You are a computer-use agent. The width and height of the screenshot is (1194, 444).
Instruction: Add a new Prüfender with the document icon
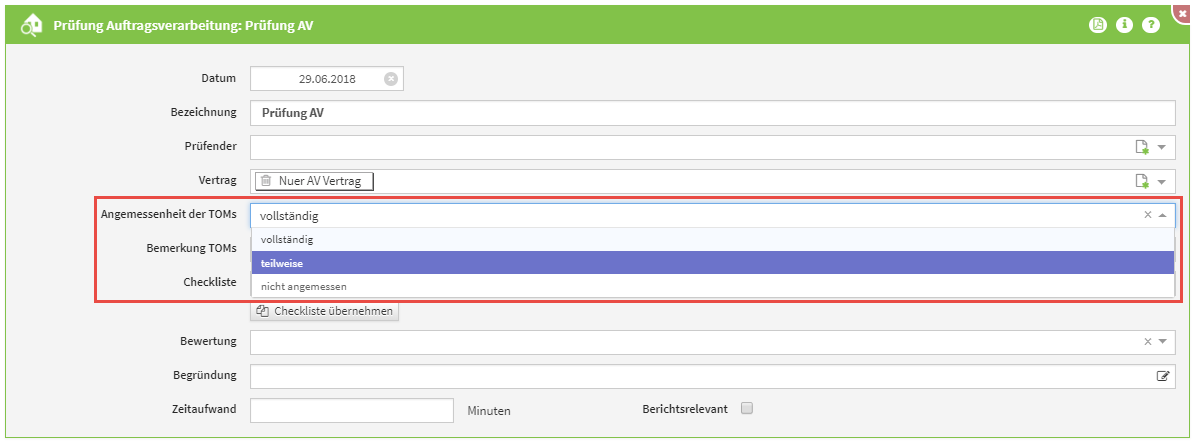[x=1141, y=147]
